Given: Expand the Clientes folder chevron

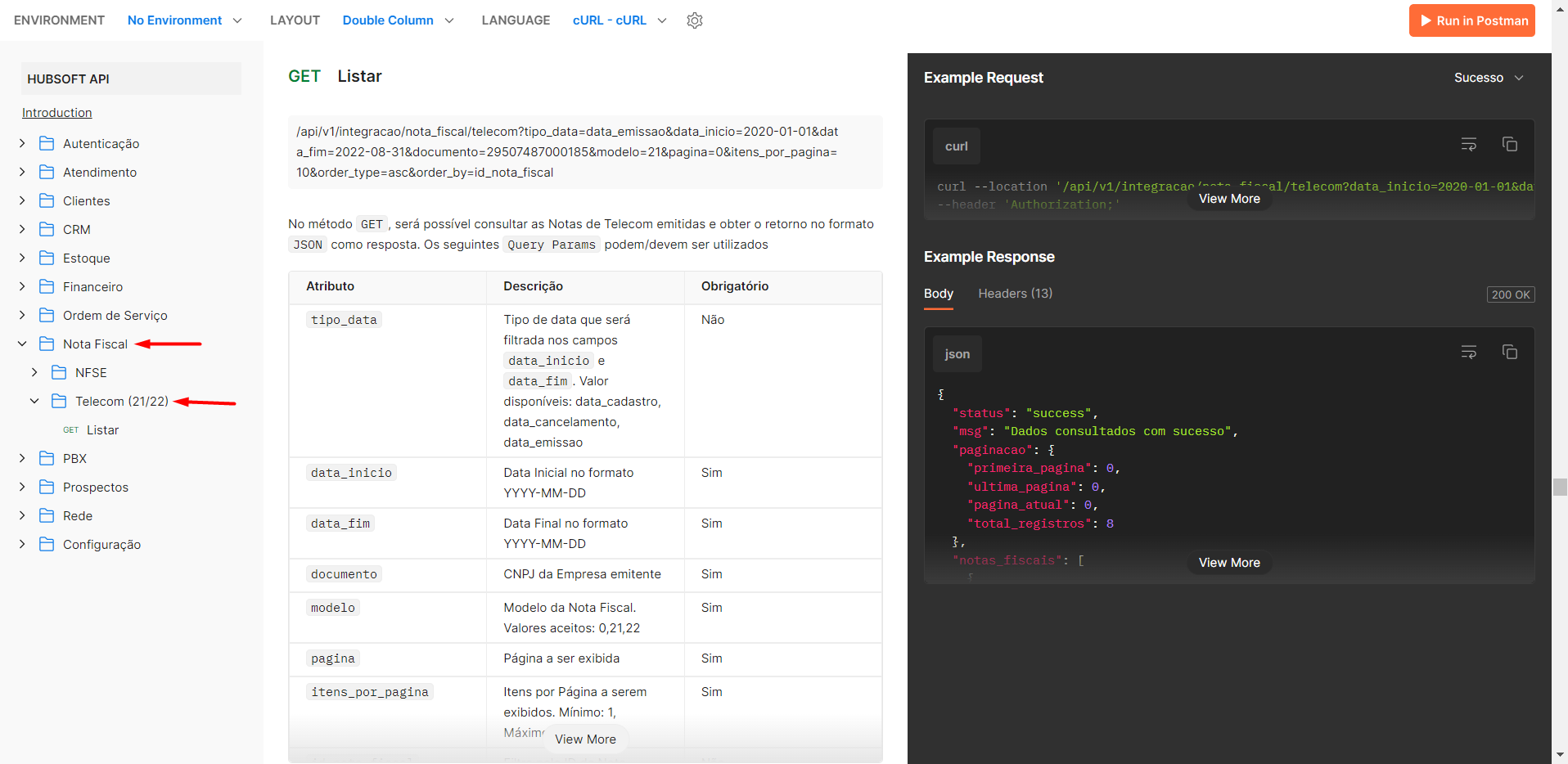Looking at the screenshot, I should coord(22,200).
